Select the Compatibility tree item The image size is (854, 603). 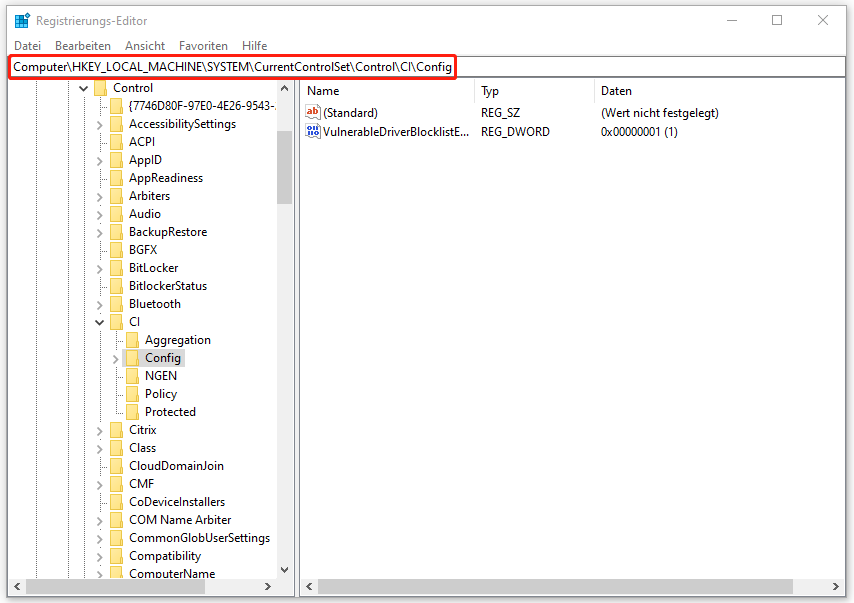coord(165,556)
